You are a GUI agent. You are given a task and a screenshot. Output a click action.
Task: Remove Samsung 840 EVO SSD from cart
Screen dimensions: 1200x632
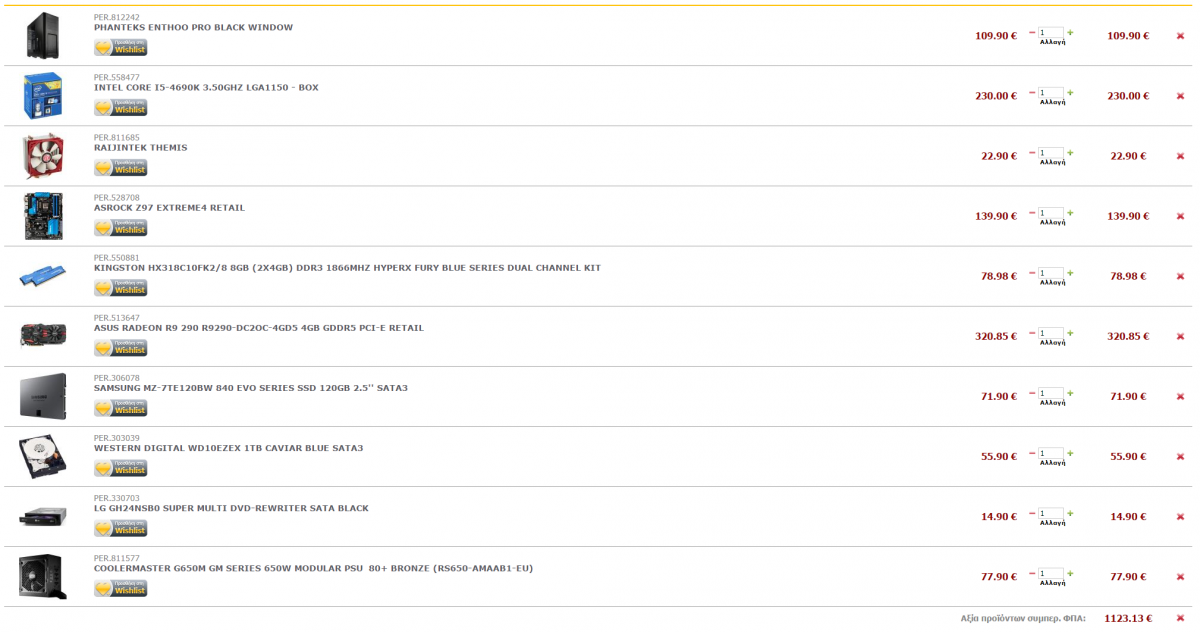click(1180, 396)
